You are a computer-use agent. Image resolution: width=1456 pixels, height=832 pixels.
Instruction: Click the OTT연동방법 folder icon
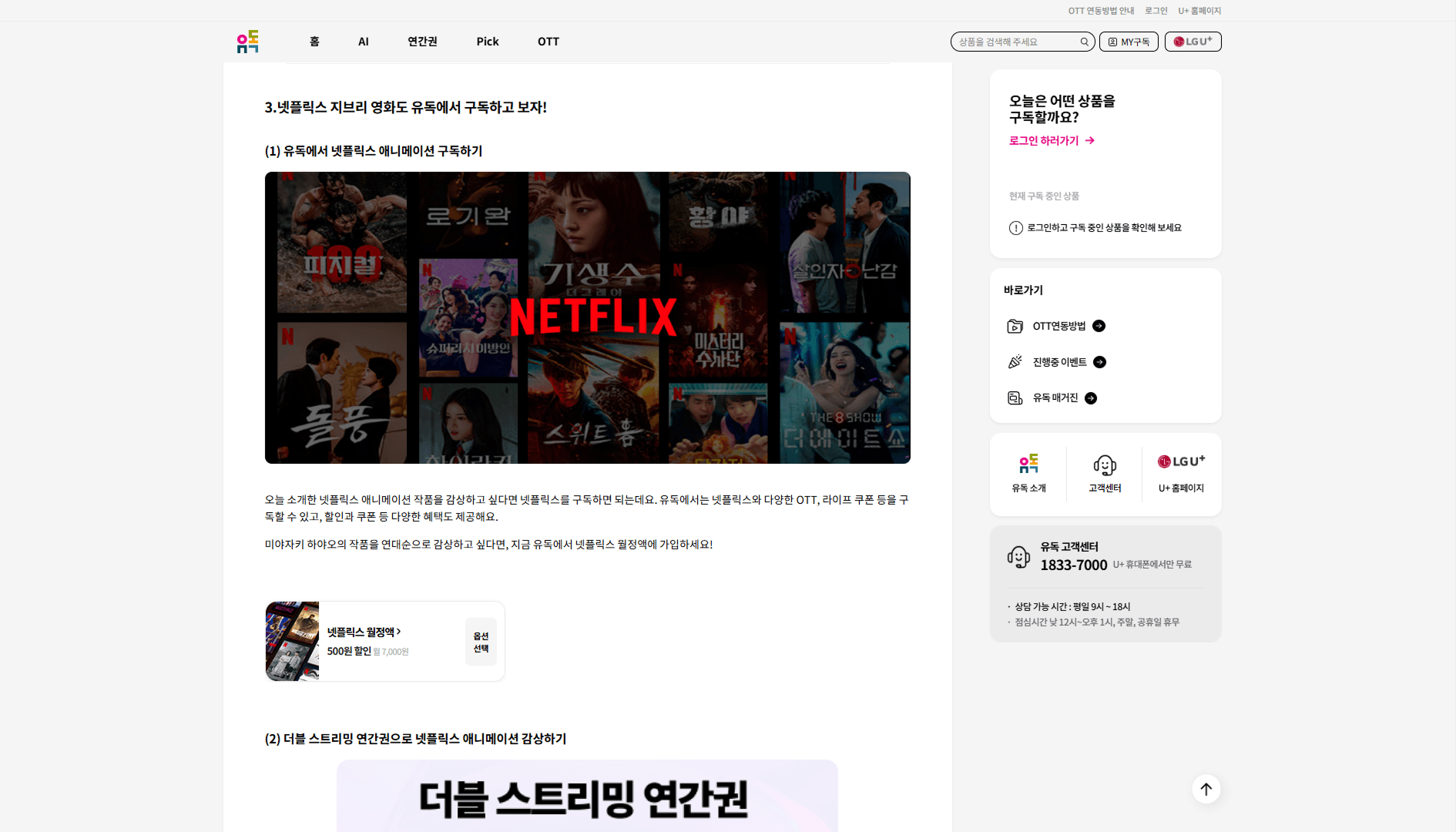(1015, 326)
